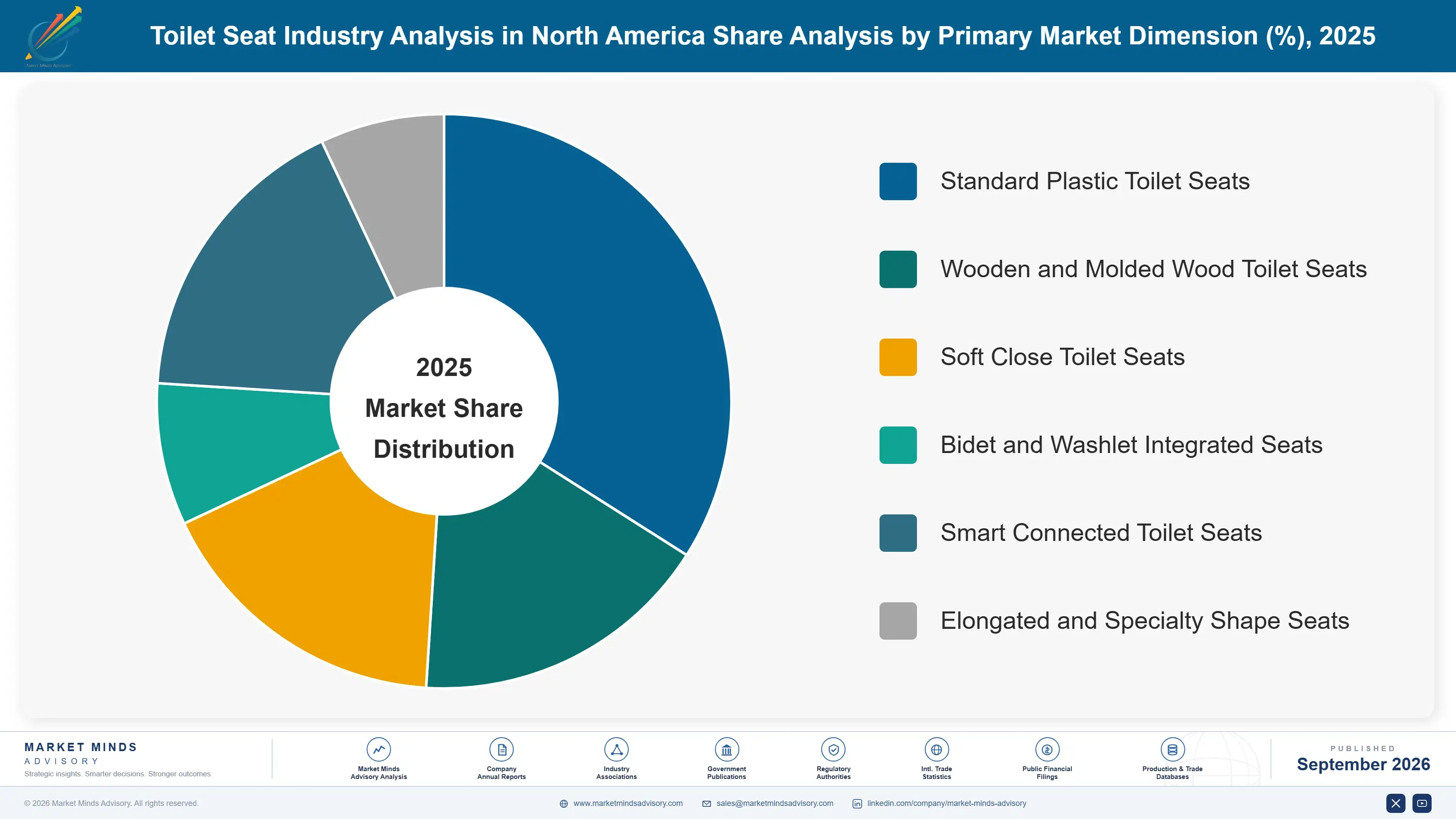Screen dimensions: 1456x819
Task: Click the Company Annual Reports document icon
Action: click(501, 749)
